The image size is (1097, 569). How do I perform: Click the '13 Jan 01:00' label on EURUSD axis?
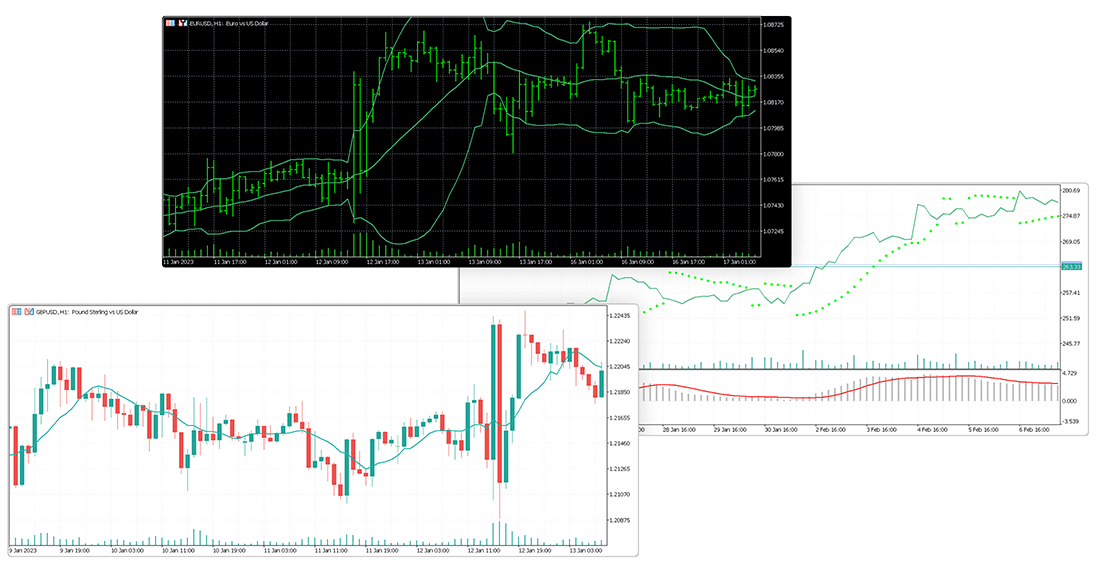point(434,262)
